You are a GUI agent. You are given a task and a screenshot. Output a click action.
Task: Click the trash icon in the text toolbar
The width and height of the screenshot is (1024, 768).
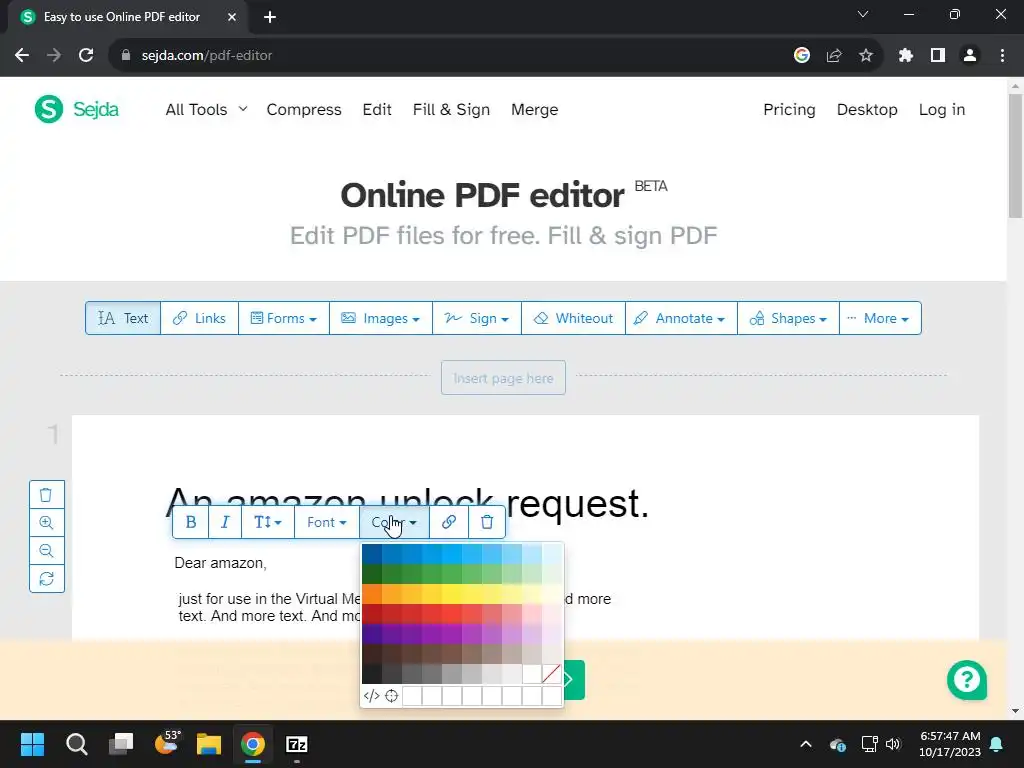click(x=487, y=522)
